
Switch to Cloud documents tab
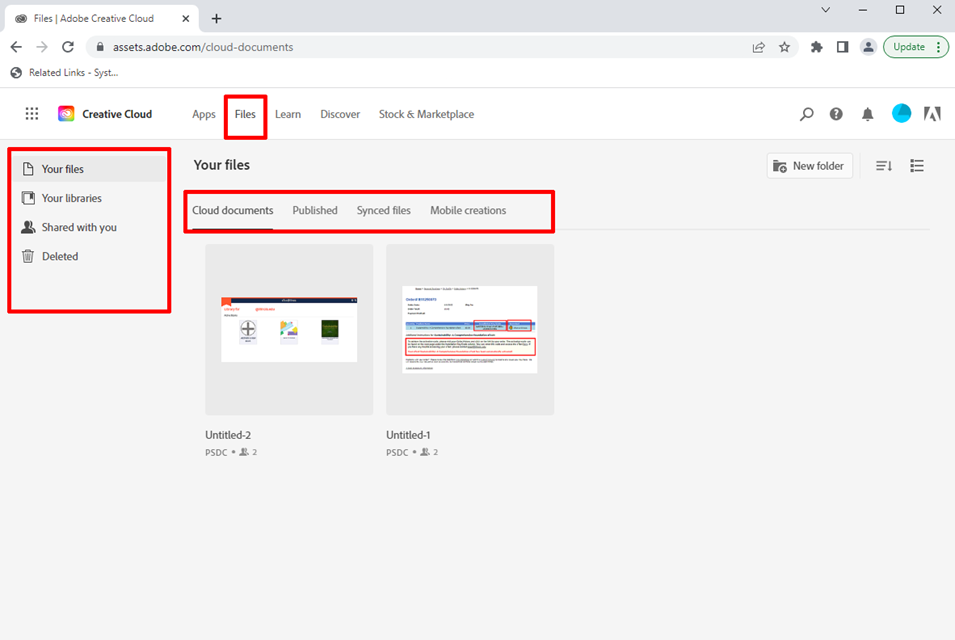(233, 210)
